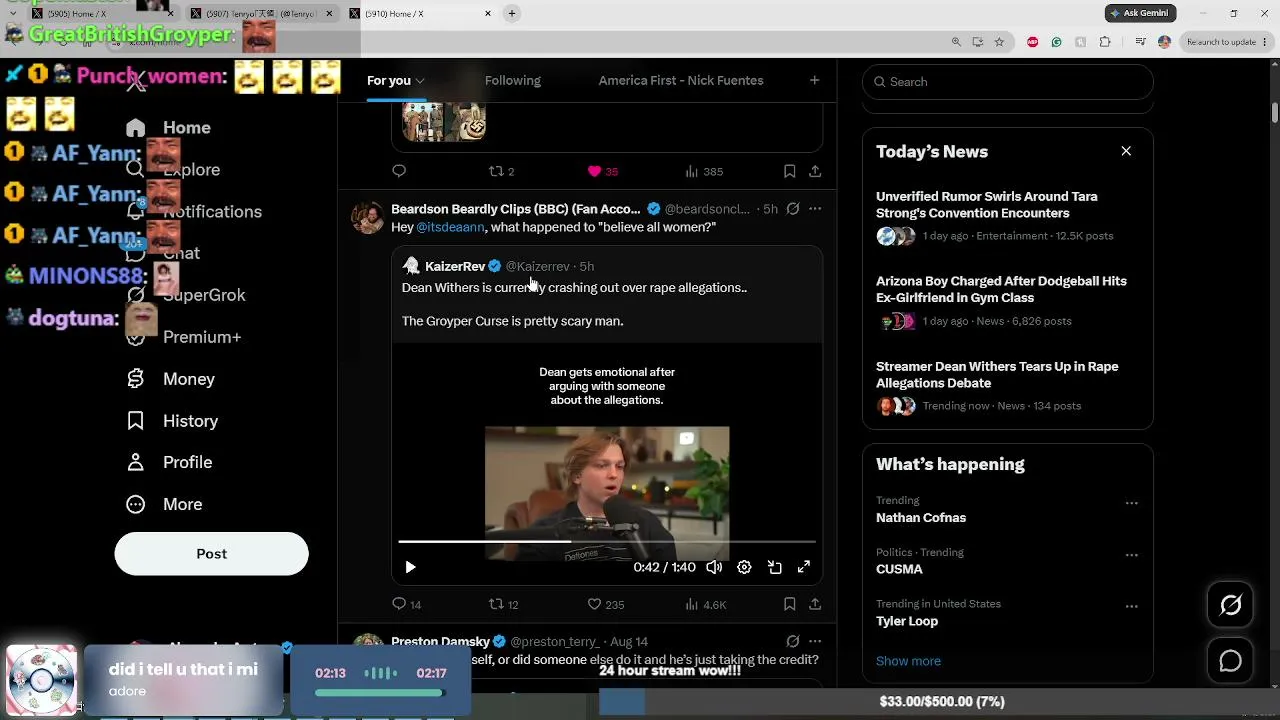Image resolution: width=1280 pixels, height=720 pixels.
Task: Click Ask Gemini in browser title bar
Action: coord(1140,13)
